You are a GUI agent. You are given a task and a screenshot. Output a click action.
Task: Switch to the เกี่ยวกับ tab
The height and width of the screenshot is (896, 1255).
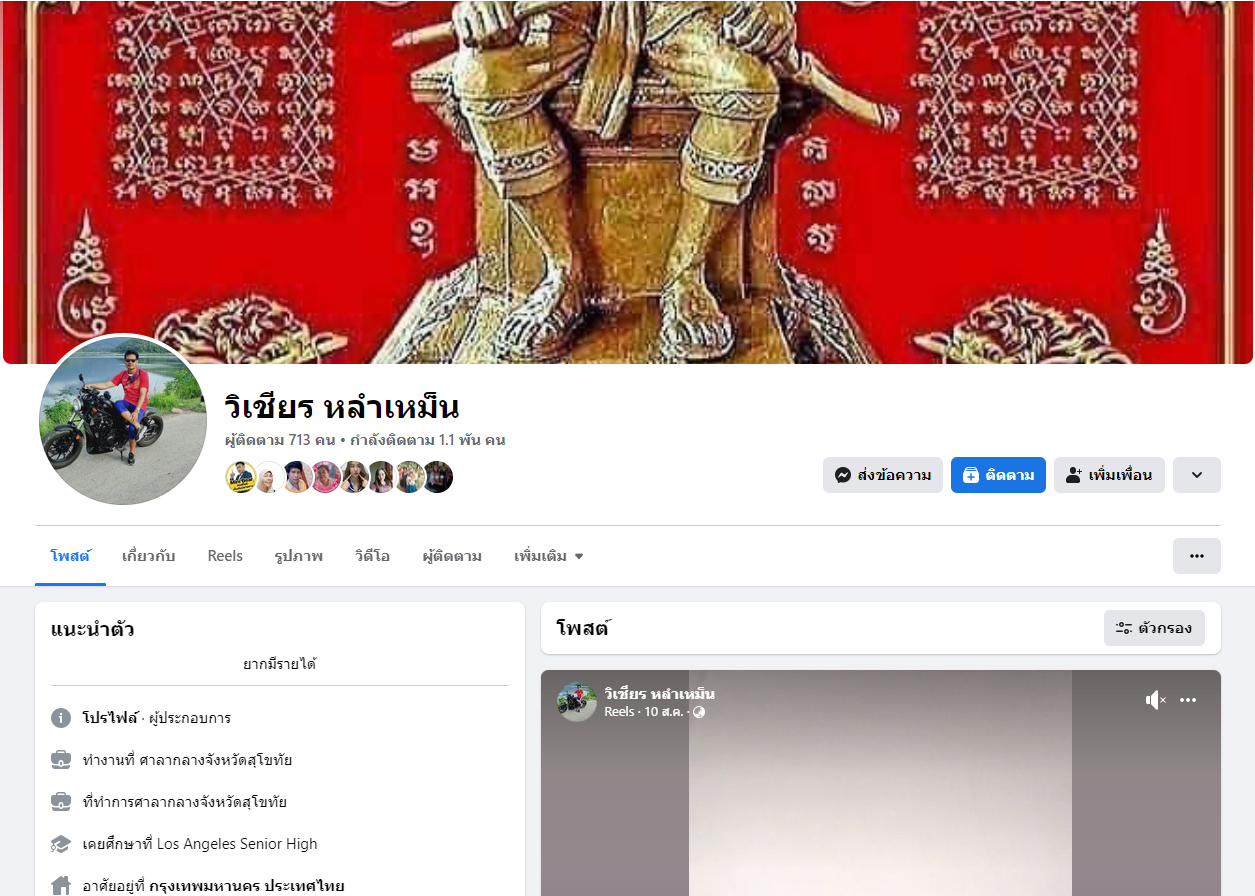pyautogui.click(x=148, y=556)
